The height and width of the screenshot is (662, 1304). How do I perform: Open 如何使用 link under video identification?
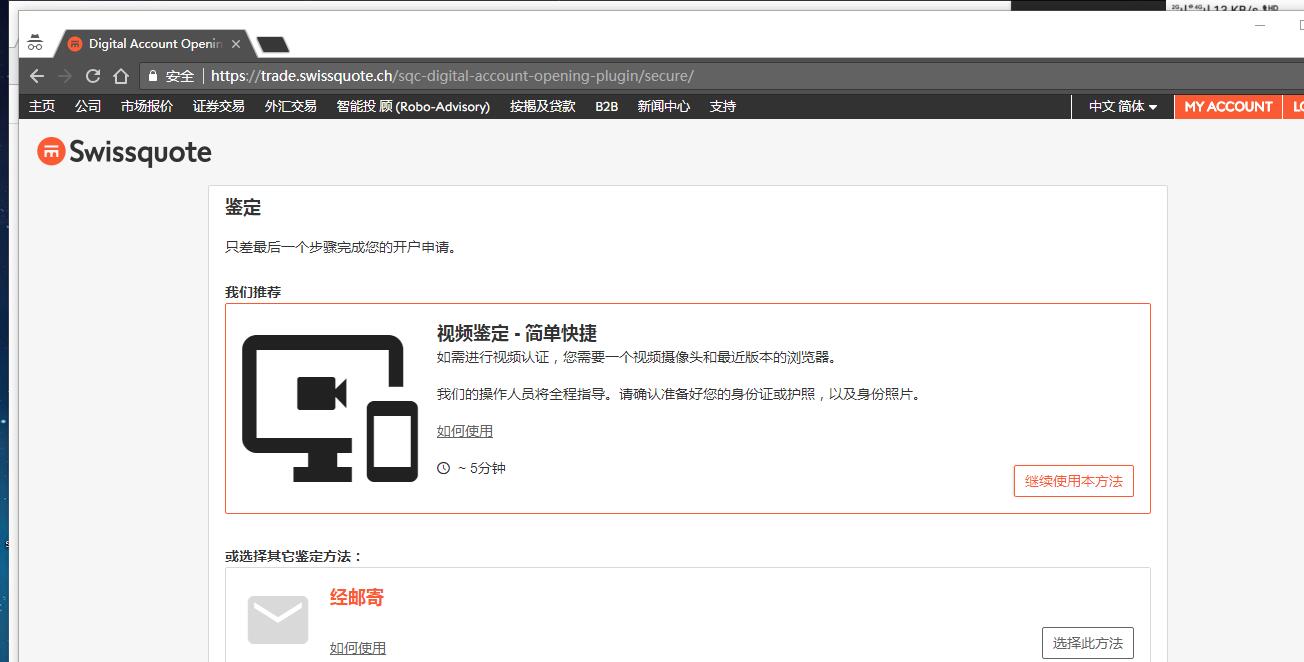tap(465, 431)
